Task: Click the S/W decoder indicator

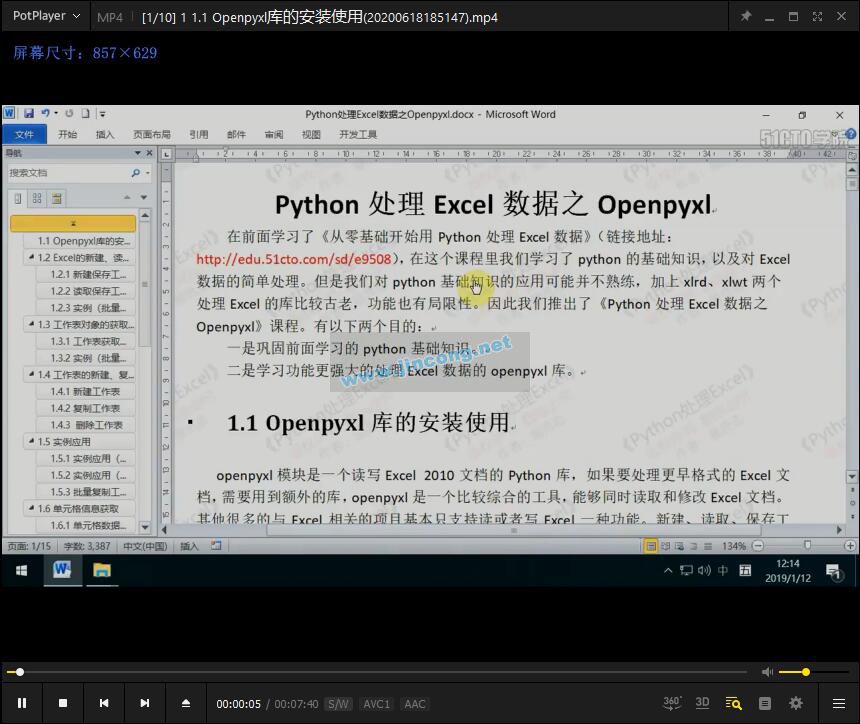Action: (x=338, y=704)
